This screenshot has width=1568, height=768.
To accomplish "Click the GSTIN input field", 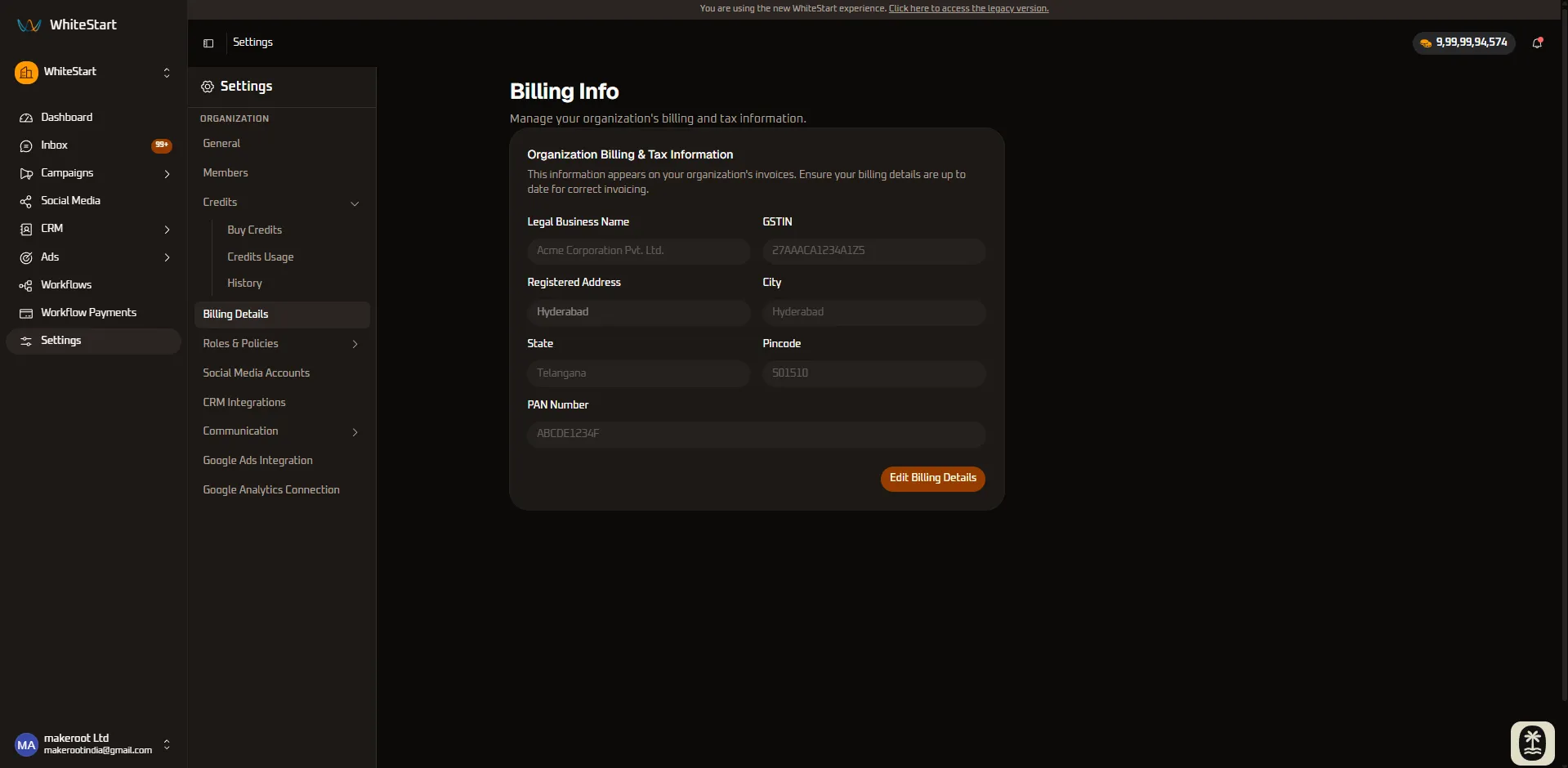I will (x=873, y=251).
